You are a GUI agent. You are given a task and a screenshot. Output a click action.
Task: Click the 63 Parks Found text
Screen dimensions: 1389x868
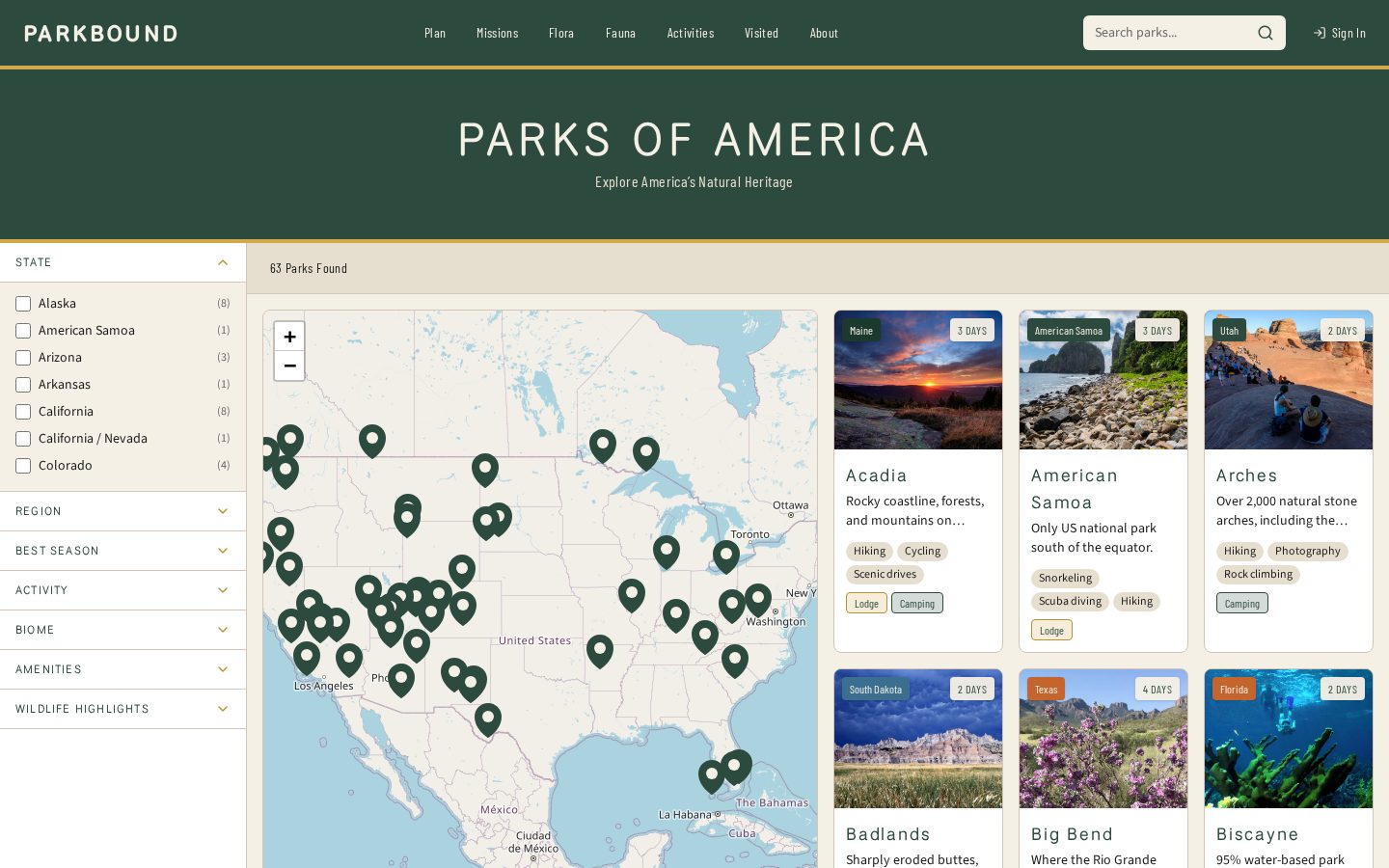309,268
